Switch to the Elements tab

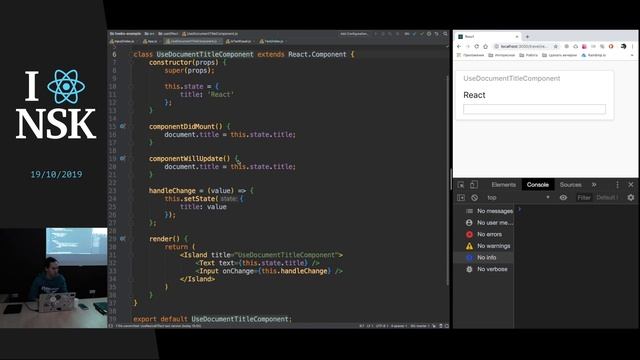(x=504, y=185)
